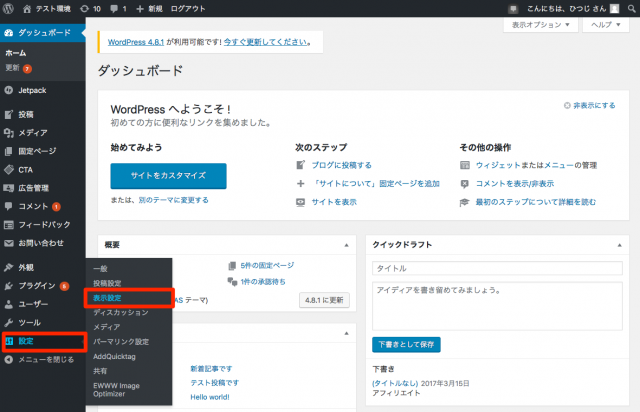Click the サイトをカスタマイズ button

[168, 176]
